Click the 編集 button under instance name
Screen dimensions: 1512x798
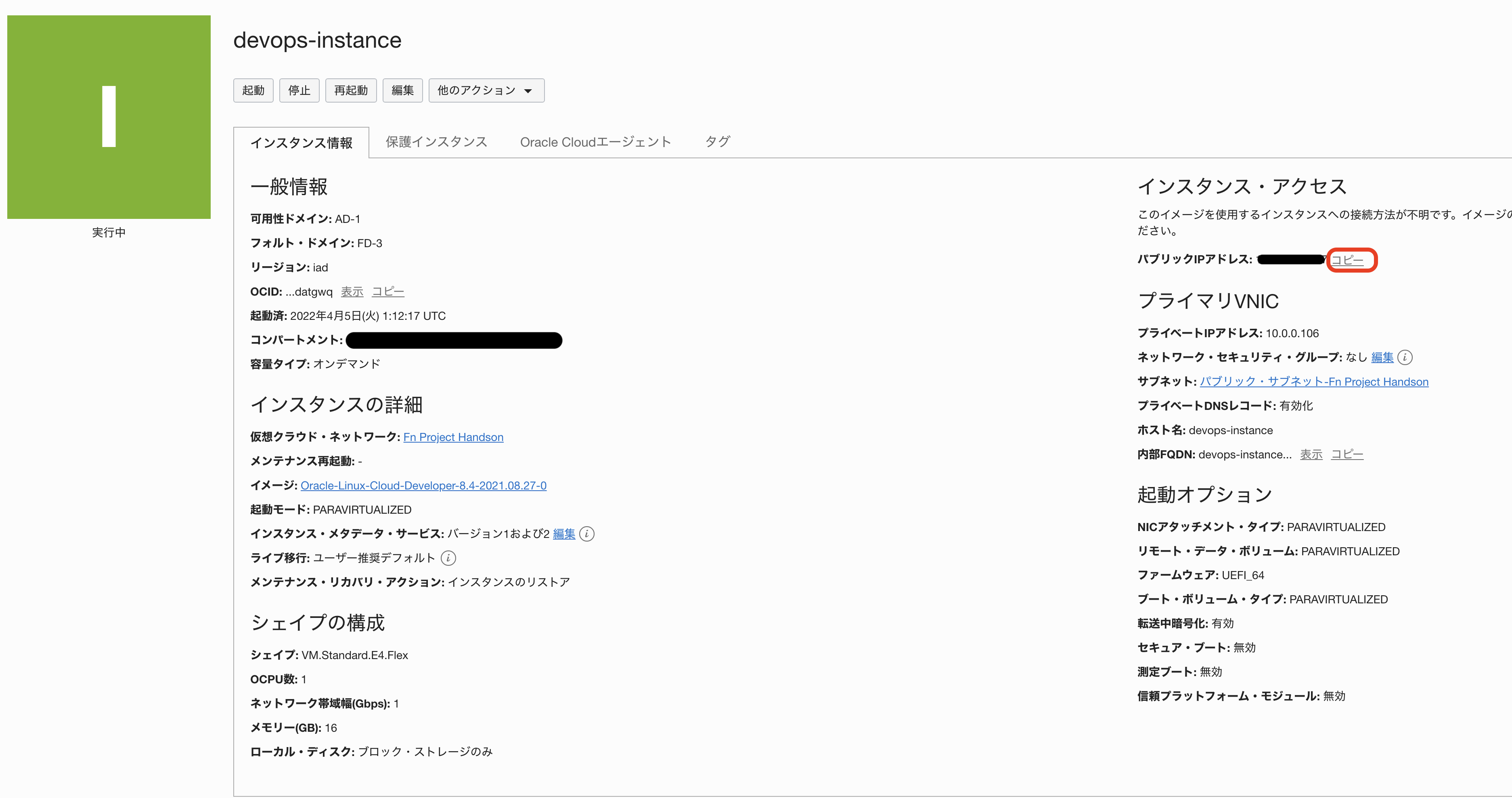[x=402, y=90]
